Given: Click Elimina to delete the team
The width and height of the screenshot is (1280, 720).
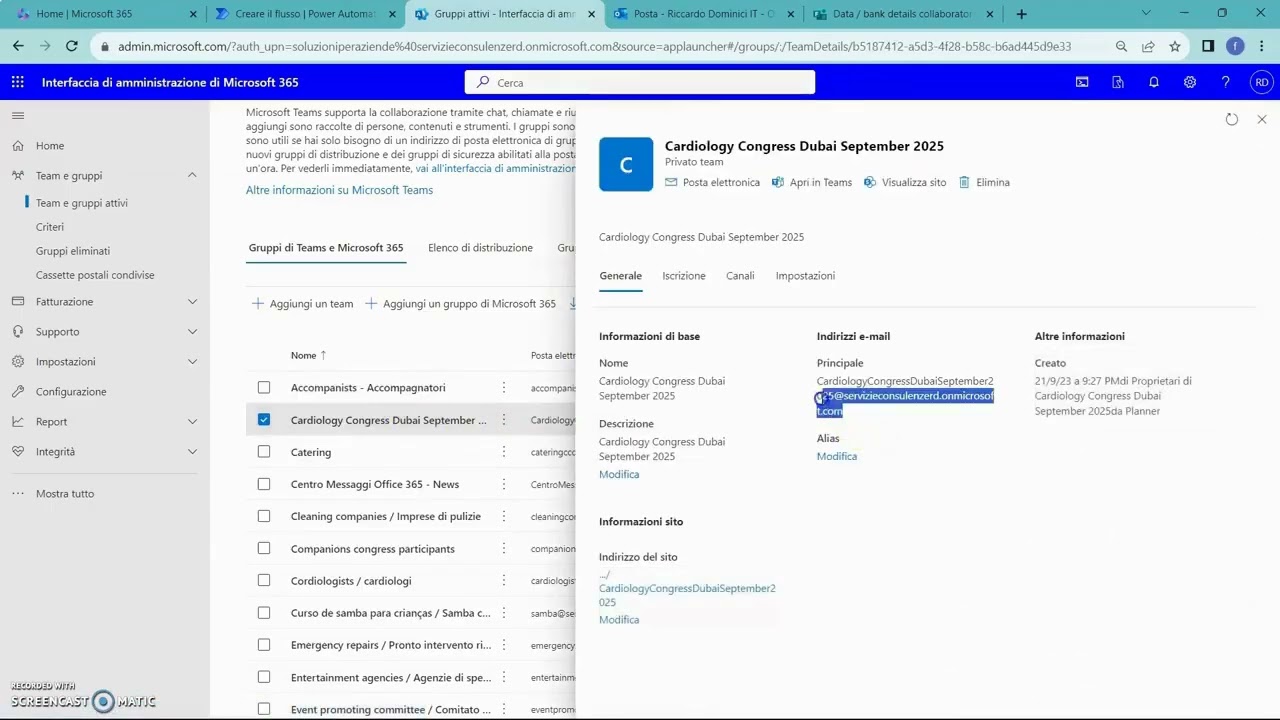Looking at the screenshot, I should (984, 182).
